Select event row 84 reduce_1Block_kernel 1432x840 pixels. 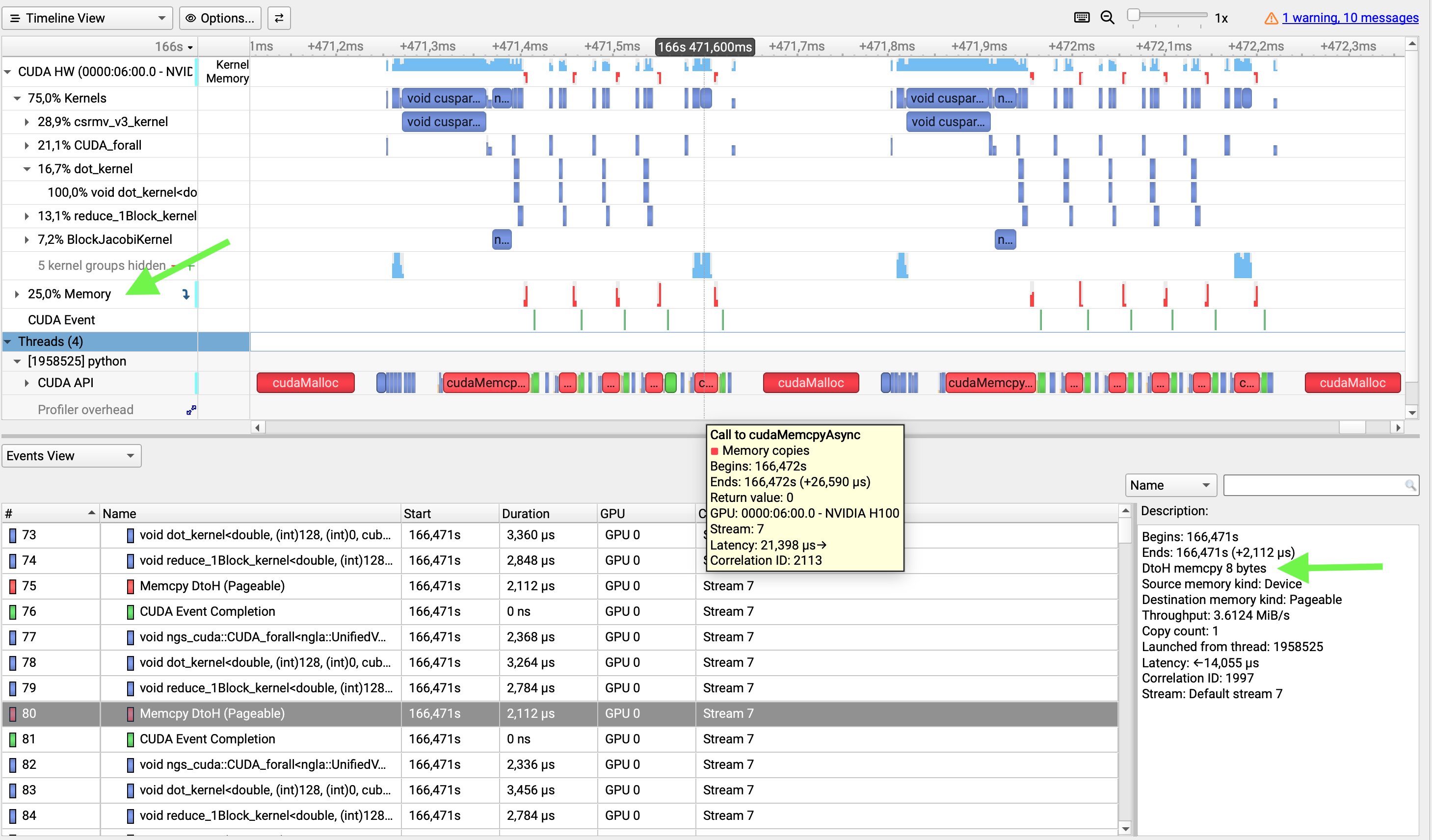pos(560,816)
